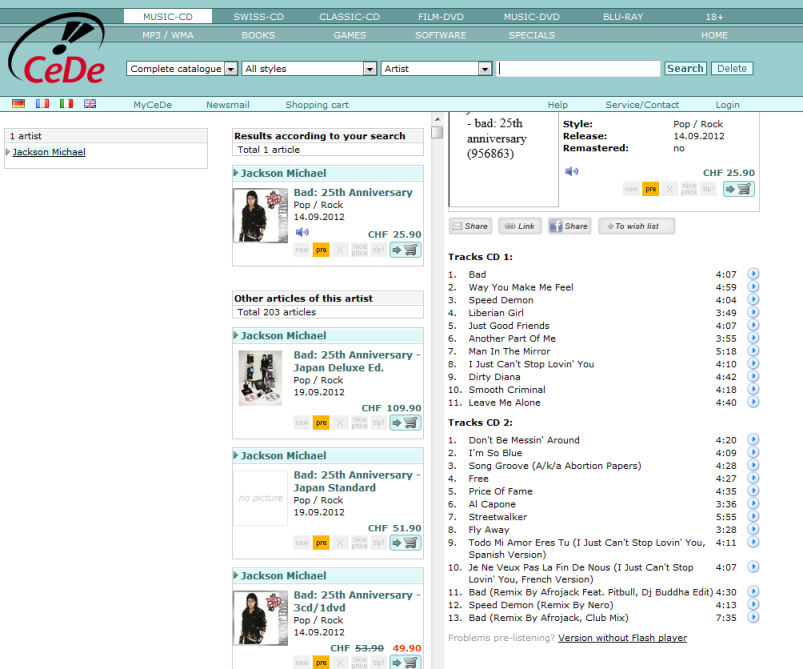Add Japan Standard edition to cart
This screenshot has height=669, width=803.
pyautogui.click(x=405, y=543)
